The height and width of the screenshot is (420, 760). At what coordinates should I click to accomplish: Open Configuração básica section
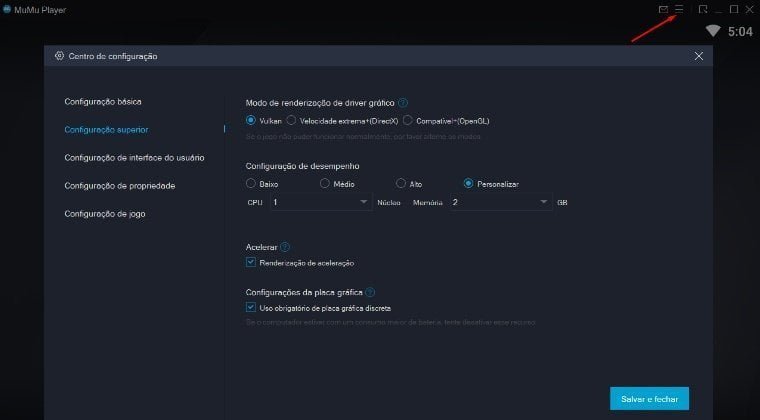tap(103, 102)
